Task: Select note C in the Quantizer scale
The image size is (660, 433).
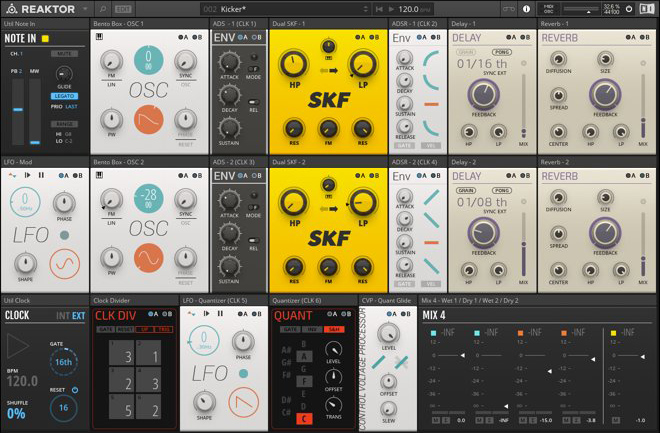Action: [x=304, y=419]
